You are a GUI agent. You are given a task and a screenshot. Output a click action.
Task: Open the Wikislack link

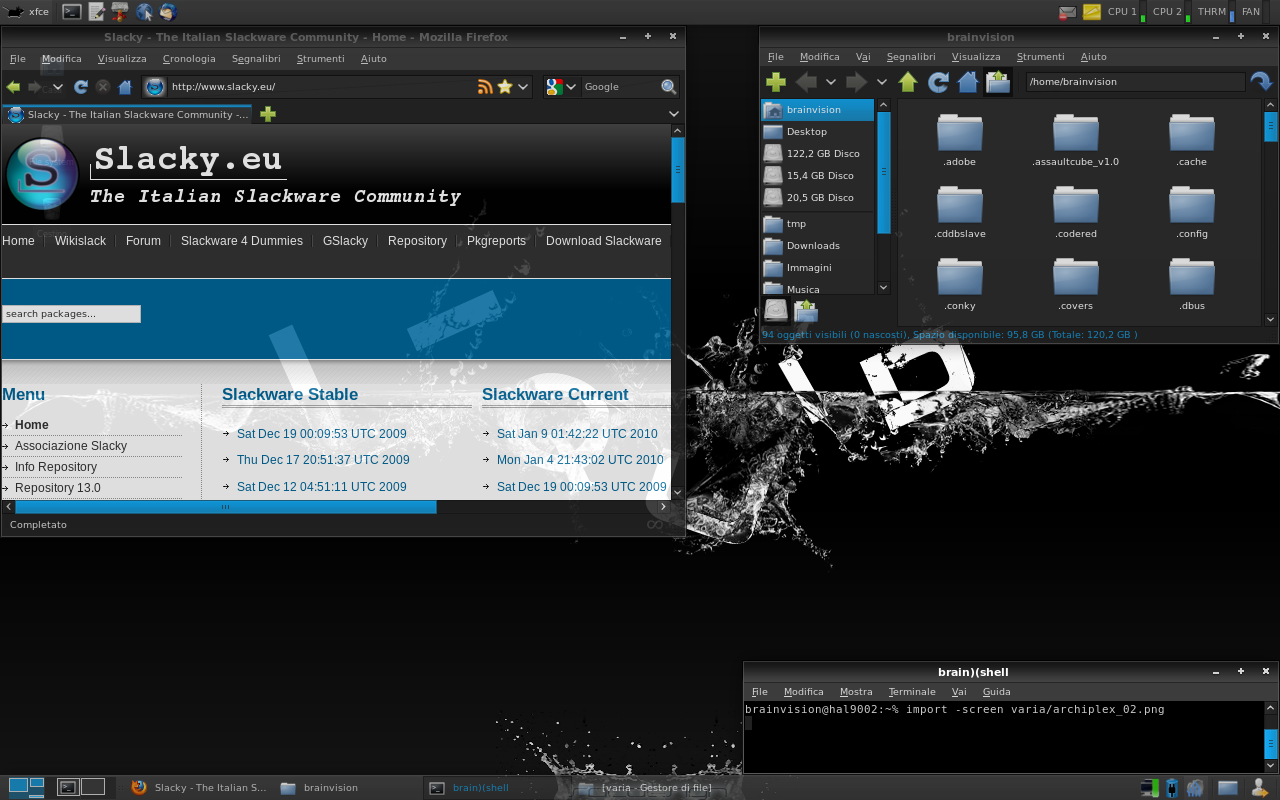[80, 241]
